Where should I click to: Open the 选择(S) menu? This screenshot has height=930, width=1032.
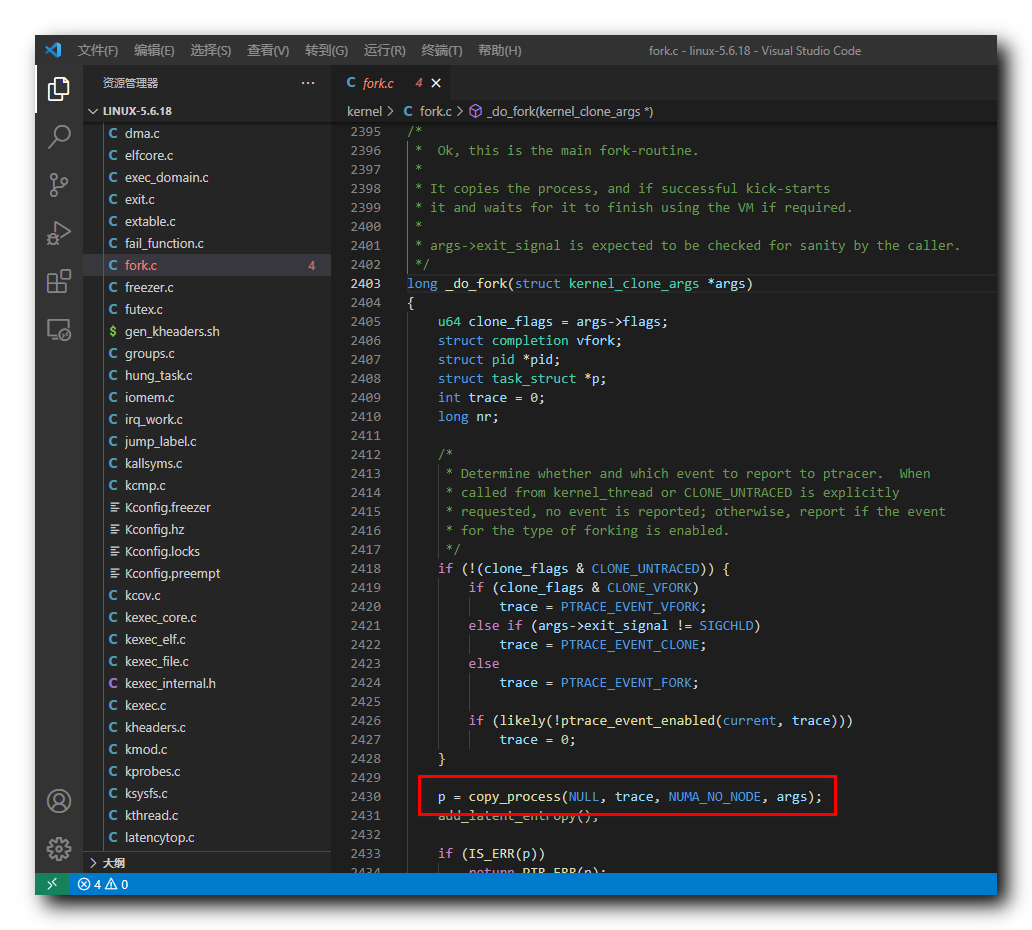click(211, 51)
